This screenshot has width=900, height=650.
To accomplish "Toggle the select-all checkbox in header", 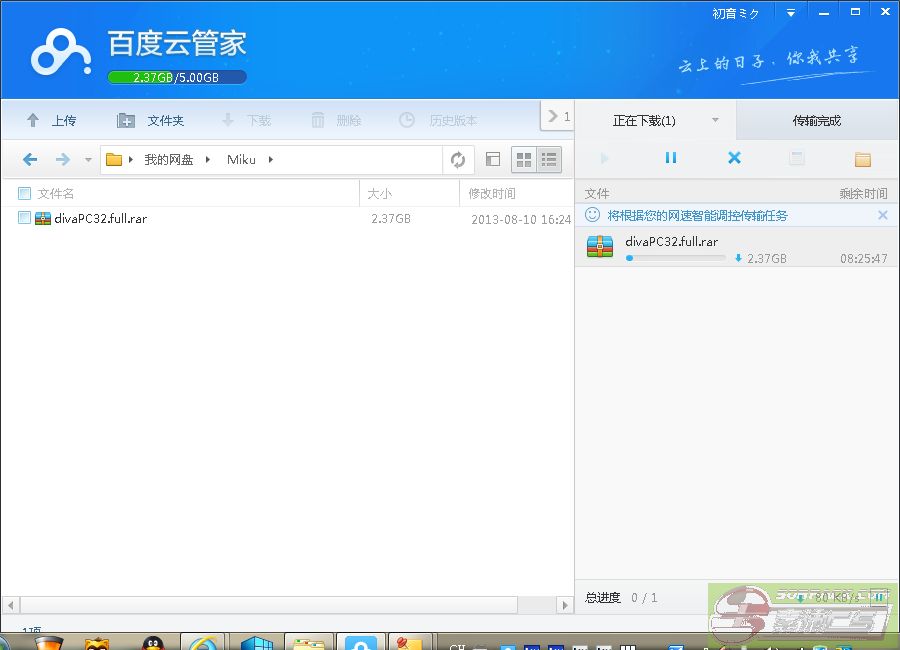I will (24, 193).
